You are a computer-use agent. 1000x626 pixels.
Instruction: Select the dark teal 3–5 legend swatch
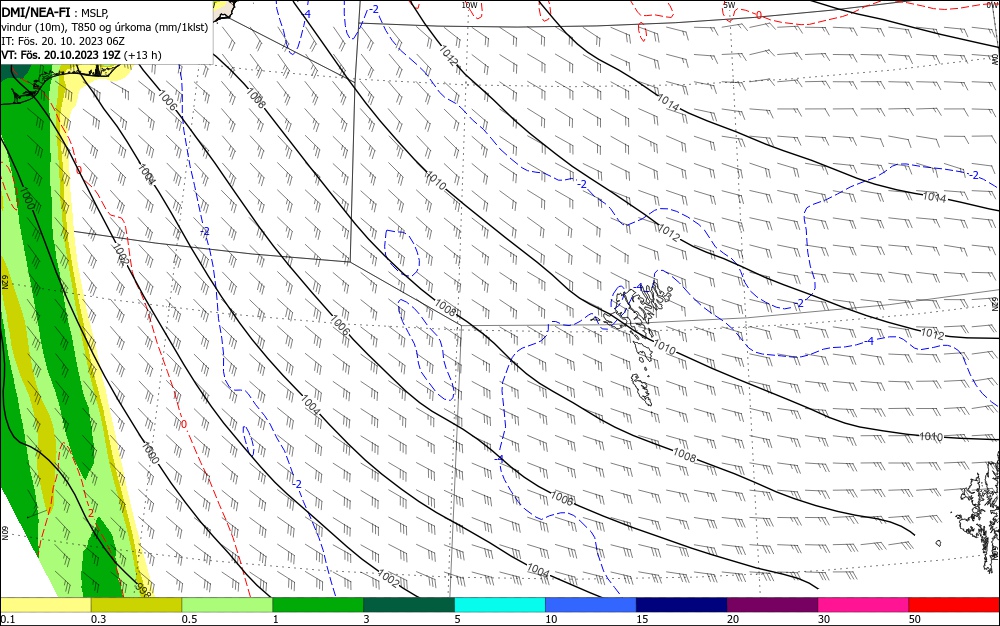(409, 605)
